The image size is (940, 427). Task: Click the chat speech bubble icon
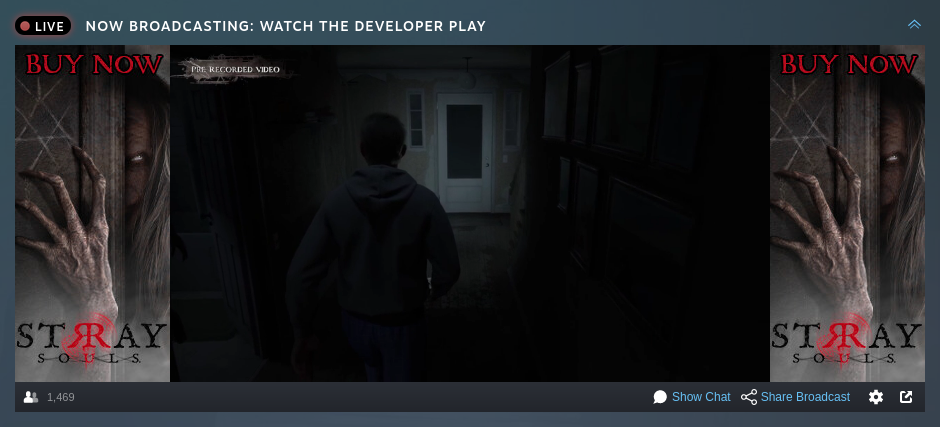click(660, 397)
